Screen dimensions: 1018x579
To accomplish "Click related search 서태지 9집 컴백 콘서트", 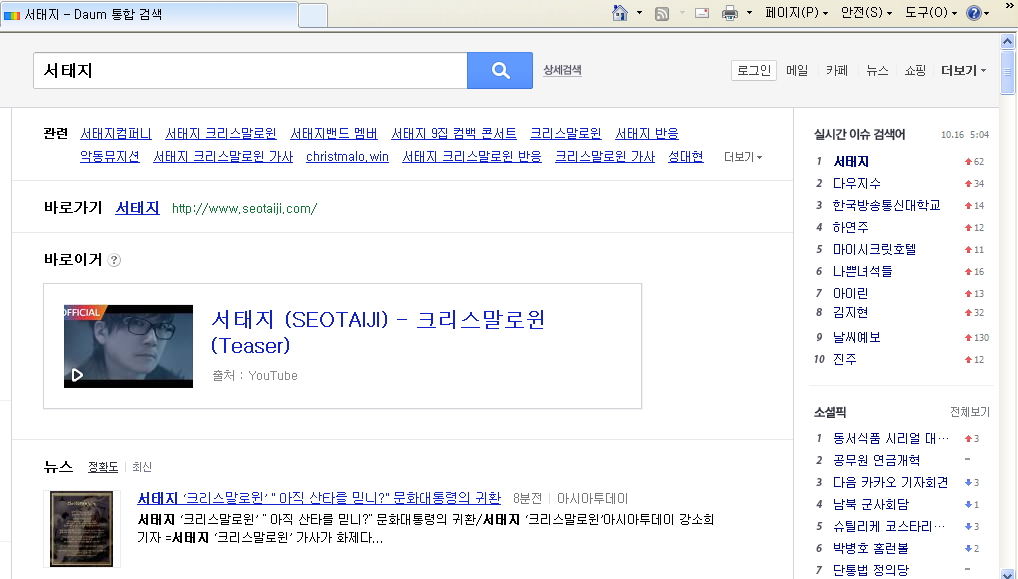I will 454,134.
